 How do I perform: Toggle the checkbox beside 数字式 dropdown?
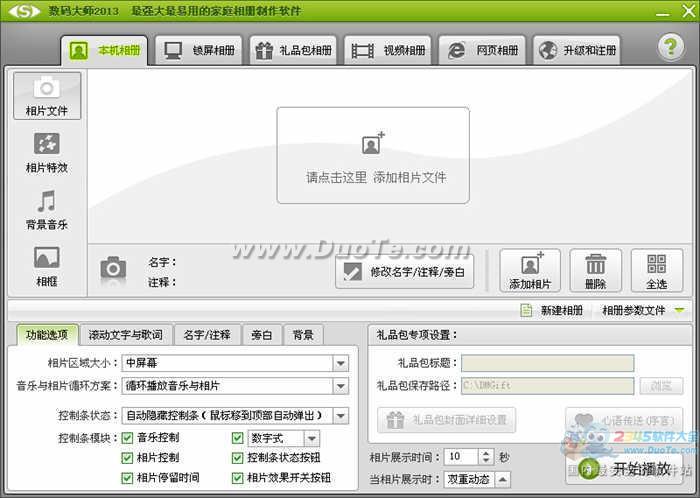pyautogui.click(x=238, y=438)
